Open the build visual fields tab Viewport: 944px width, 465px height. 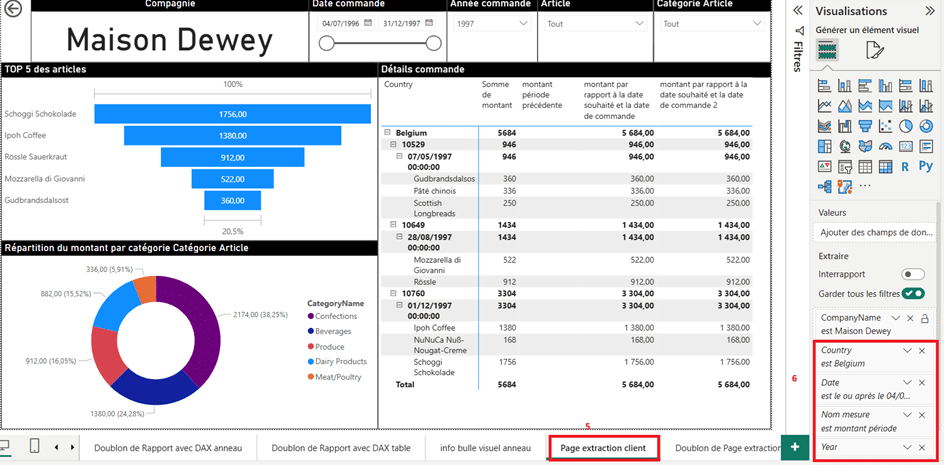(828, 51)
